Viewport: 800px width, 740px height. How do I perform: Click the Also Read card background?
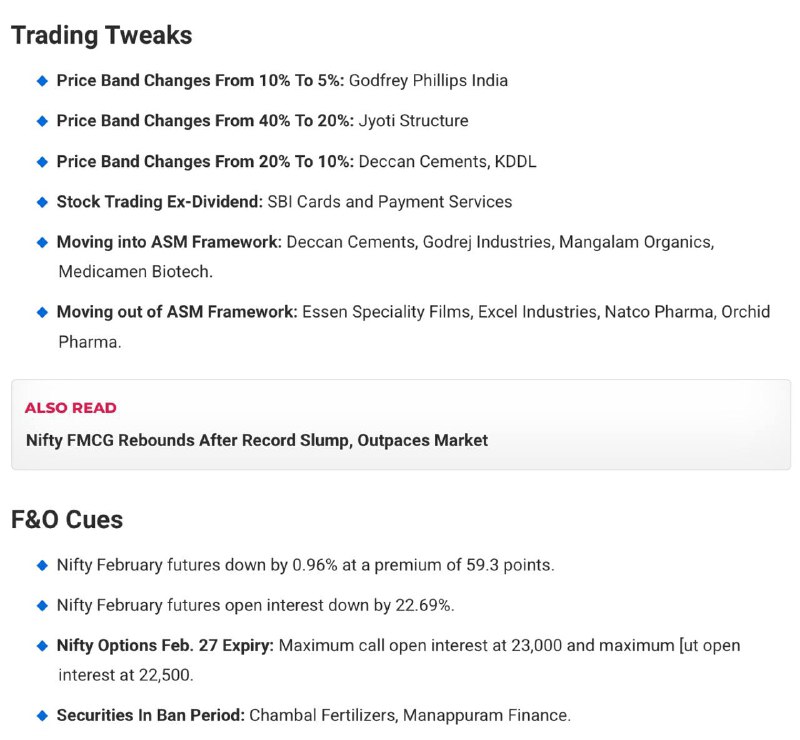pyautogui.click(x=401, y=425)
